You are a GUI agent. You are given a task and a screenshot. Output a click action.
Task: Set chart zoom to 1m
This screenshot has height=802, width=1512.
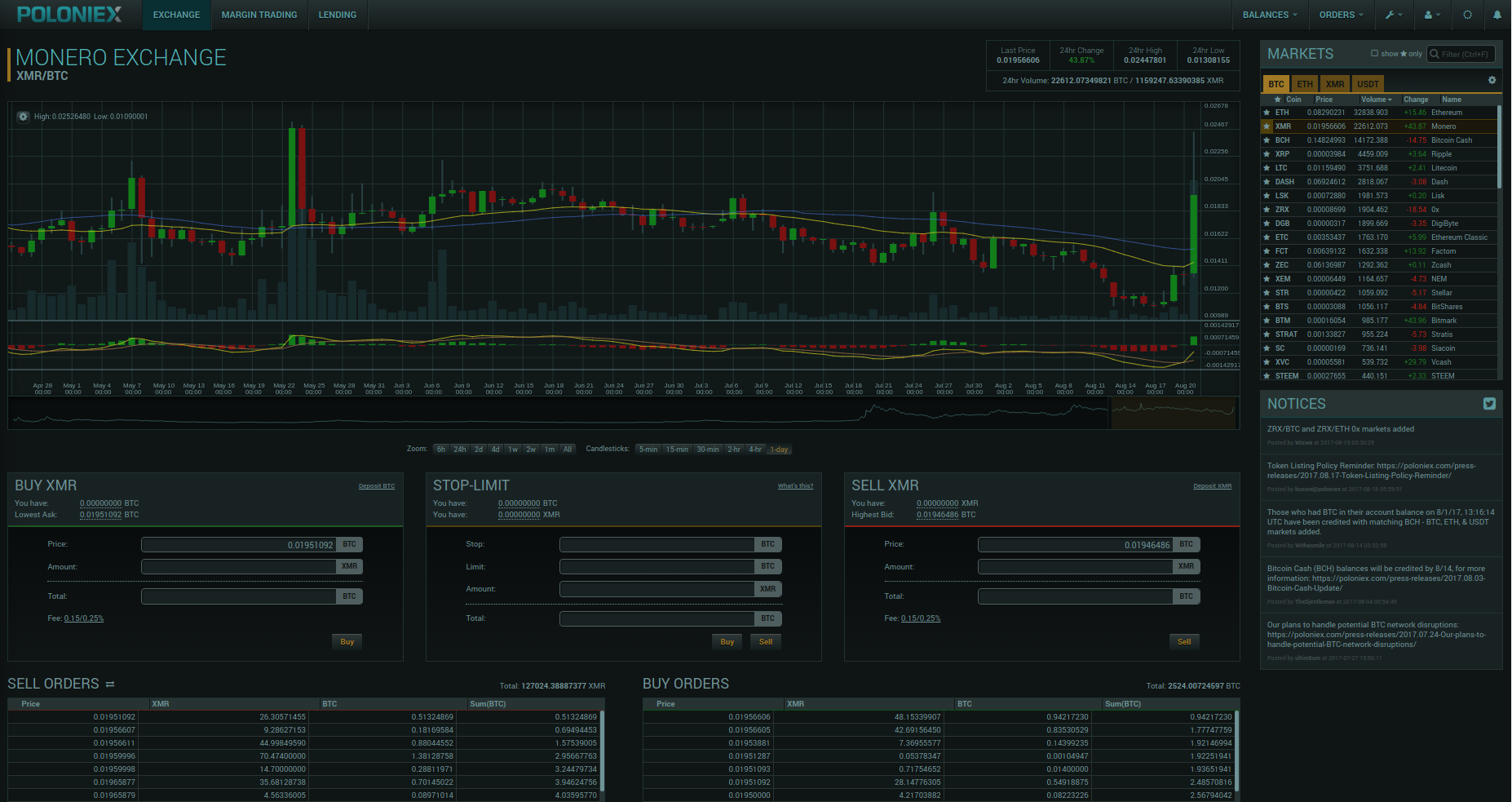click(550, 450)
